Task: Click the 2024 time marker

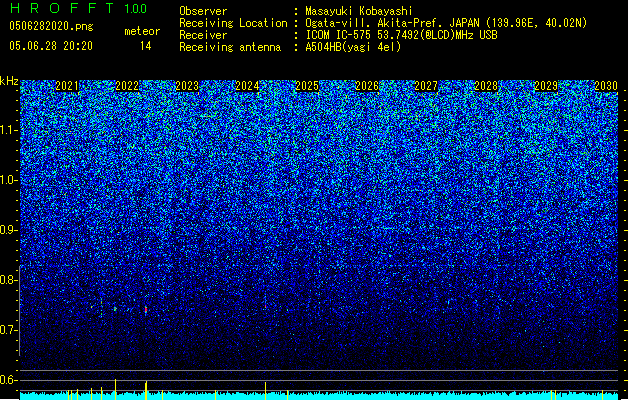Action: click(x=247, y=86)
